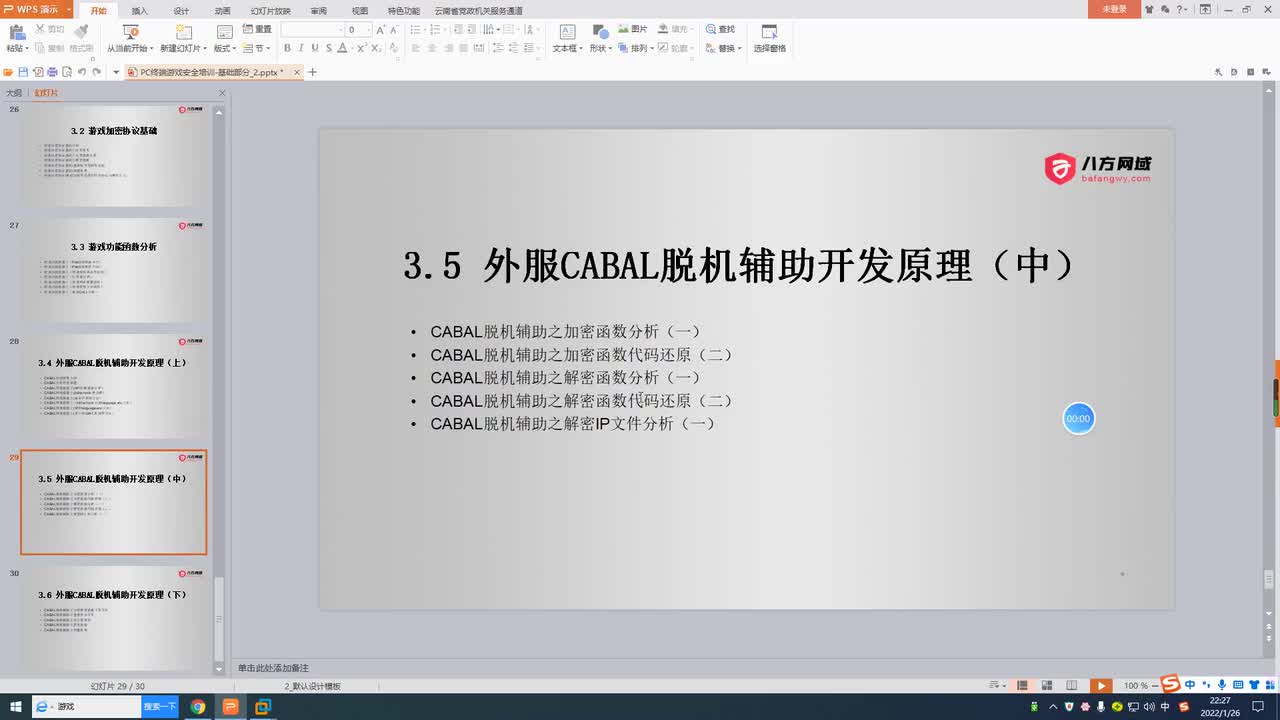Open the Layout (版式) dropdown
The image size is (1280, 720).
pyautogui.click(x=226, y=48)
